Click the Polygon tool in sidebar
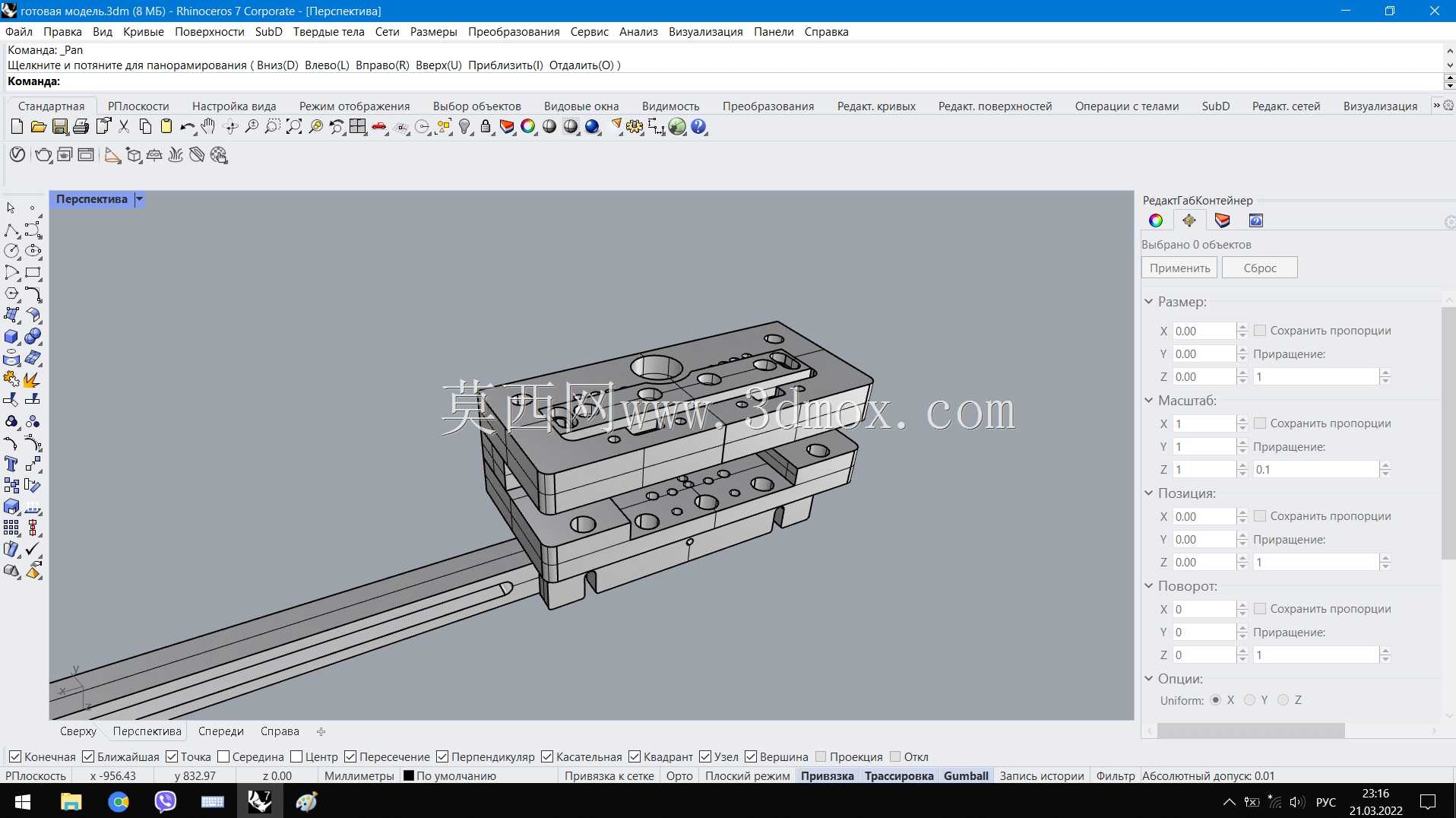Viewport: 1456px width, 818px height. 11,293
